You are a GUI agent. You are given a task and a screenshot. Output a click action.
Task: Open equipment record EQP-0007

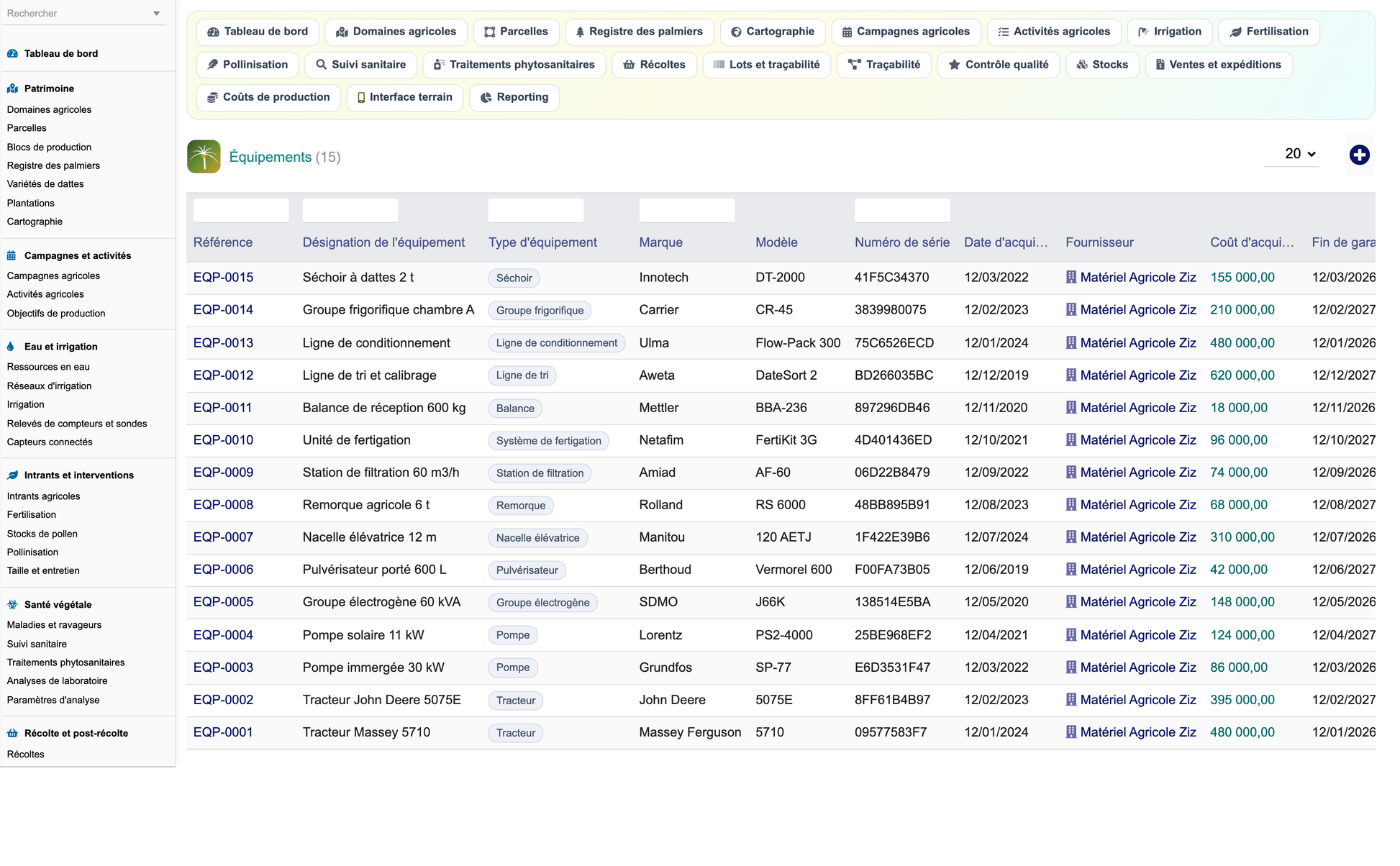click(223, 537)
